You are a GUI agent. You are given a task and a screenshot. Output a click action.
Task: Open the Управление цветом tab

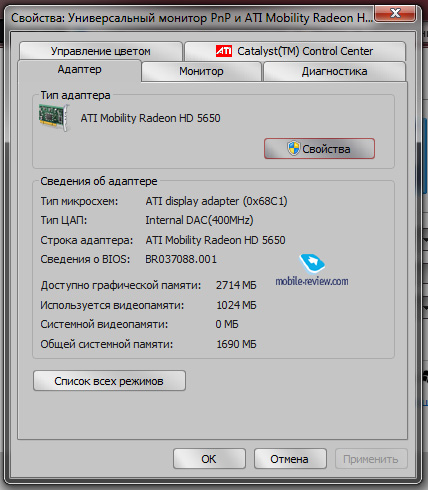pyautogui.click(x=101, y=51)
